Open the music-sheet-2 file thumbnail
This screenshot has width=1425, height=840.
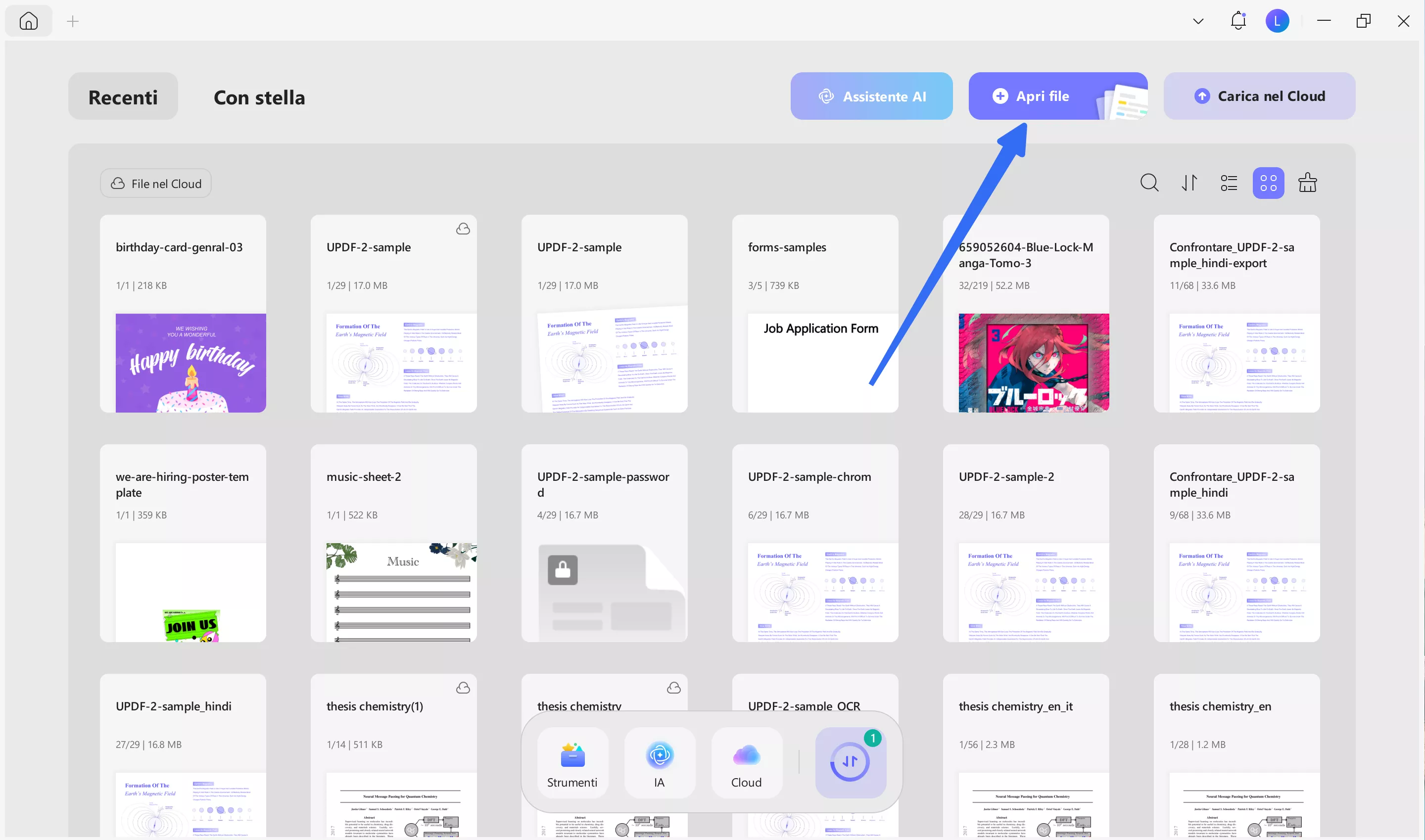coord(401,592)
